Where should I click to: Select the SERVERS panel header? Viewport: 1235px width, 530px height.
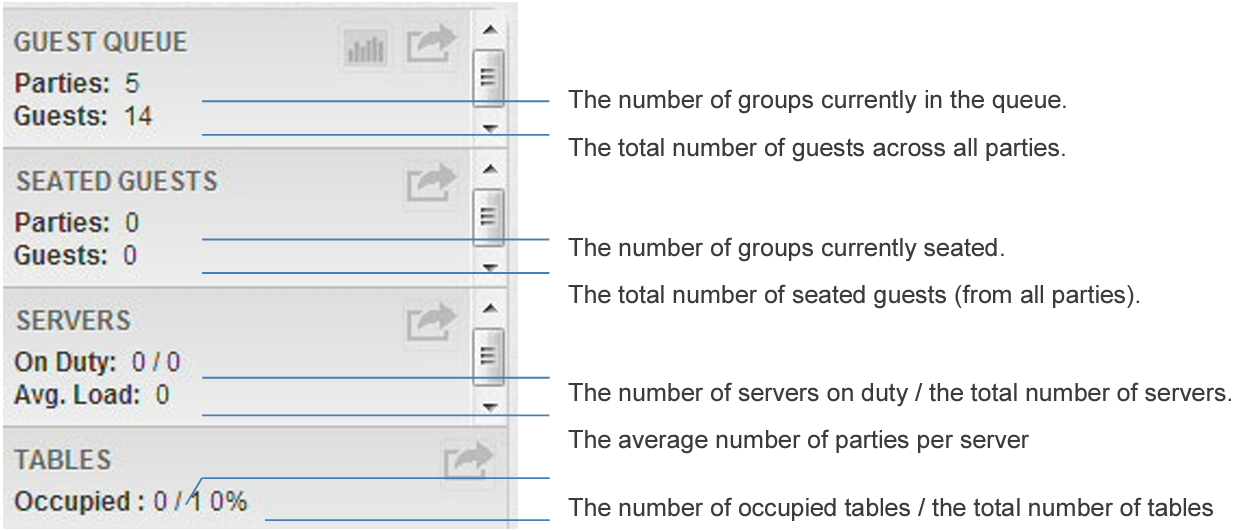pyautogui.click(x=73, y=320)
